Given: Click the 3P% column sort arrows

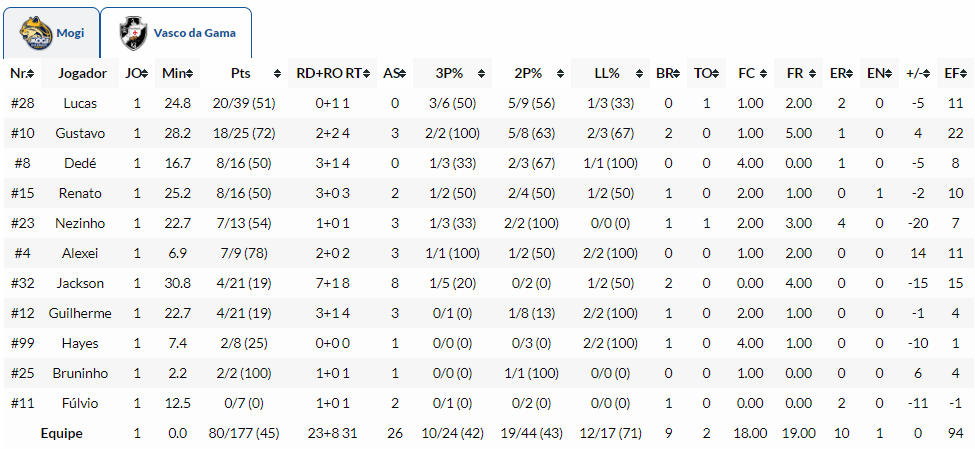Looking at the screenshot, I should (483, 74).
